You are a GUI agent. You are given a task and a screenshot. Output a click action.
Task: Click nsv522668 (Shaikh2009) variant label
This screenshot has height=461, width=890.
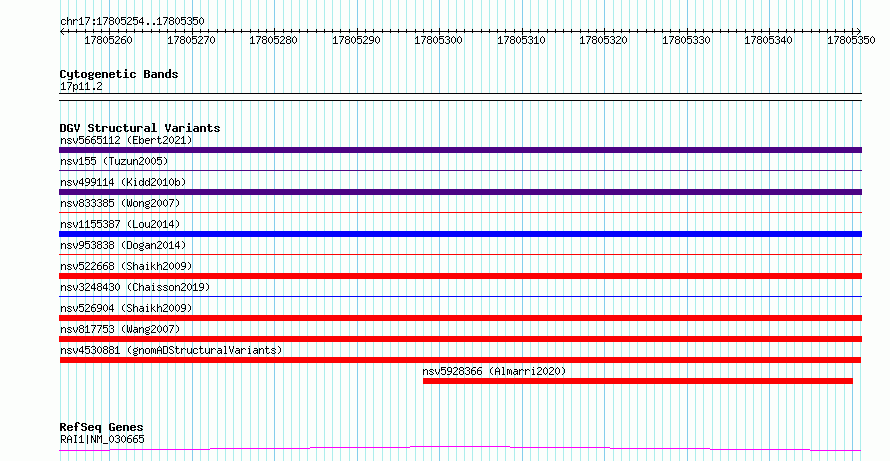click(126, 266)
